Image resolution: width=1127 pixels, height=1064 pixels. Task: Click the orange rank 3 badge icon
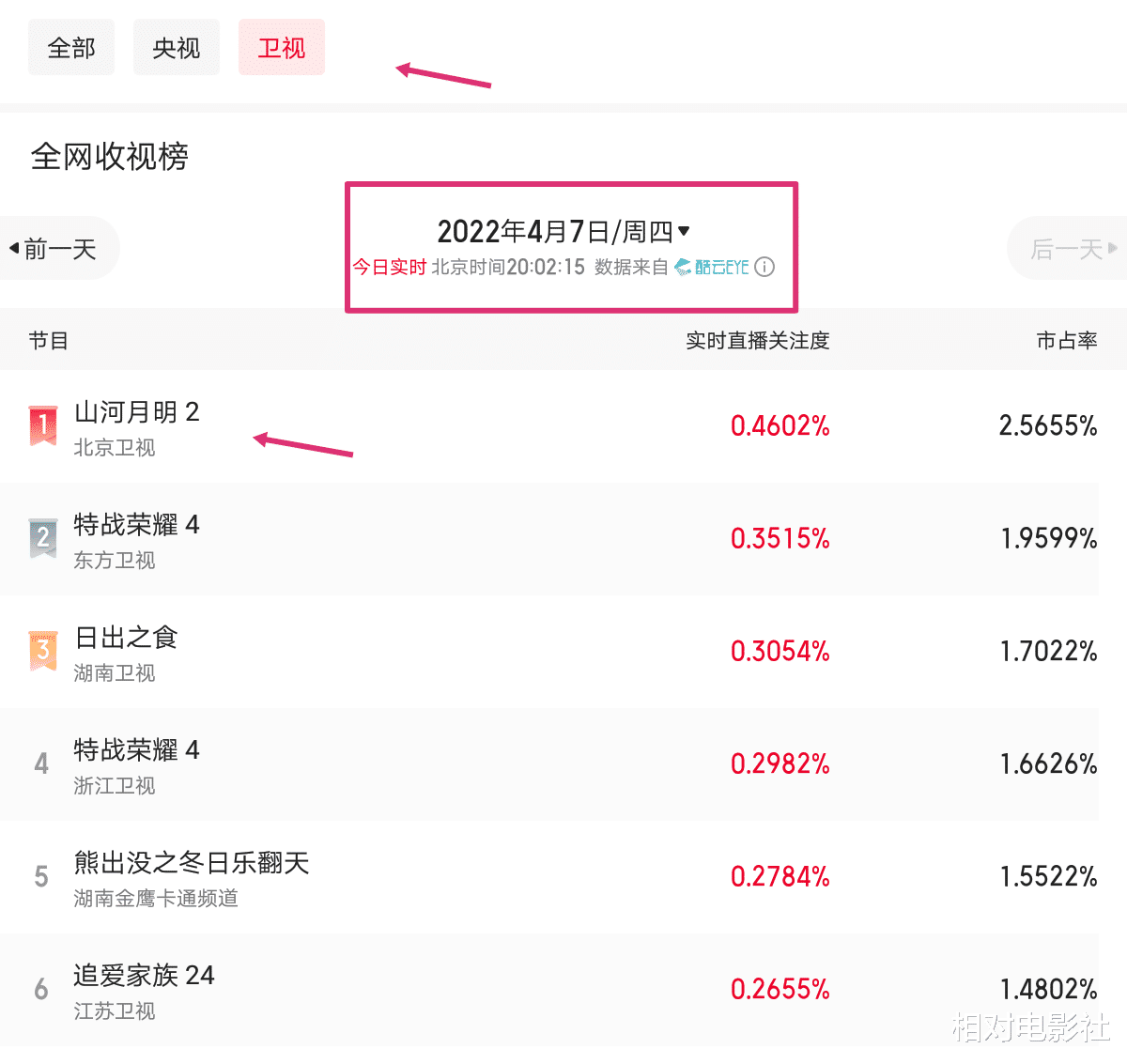click(x=43, y=651)
